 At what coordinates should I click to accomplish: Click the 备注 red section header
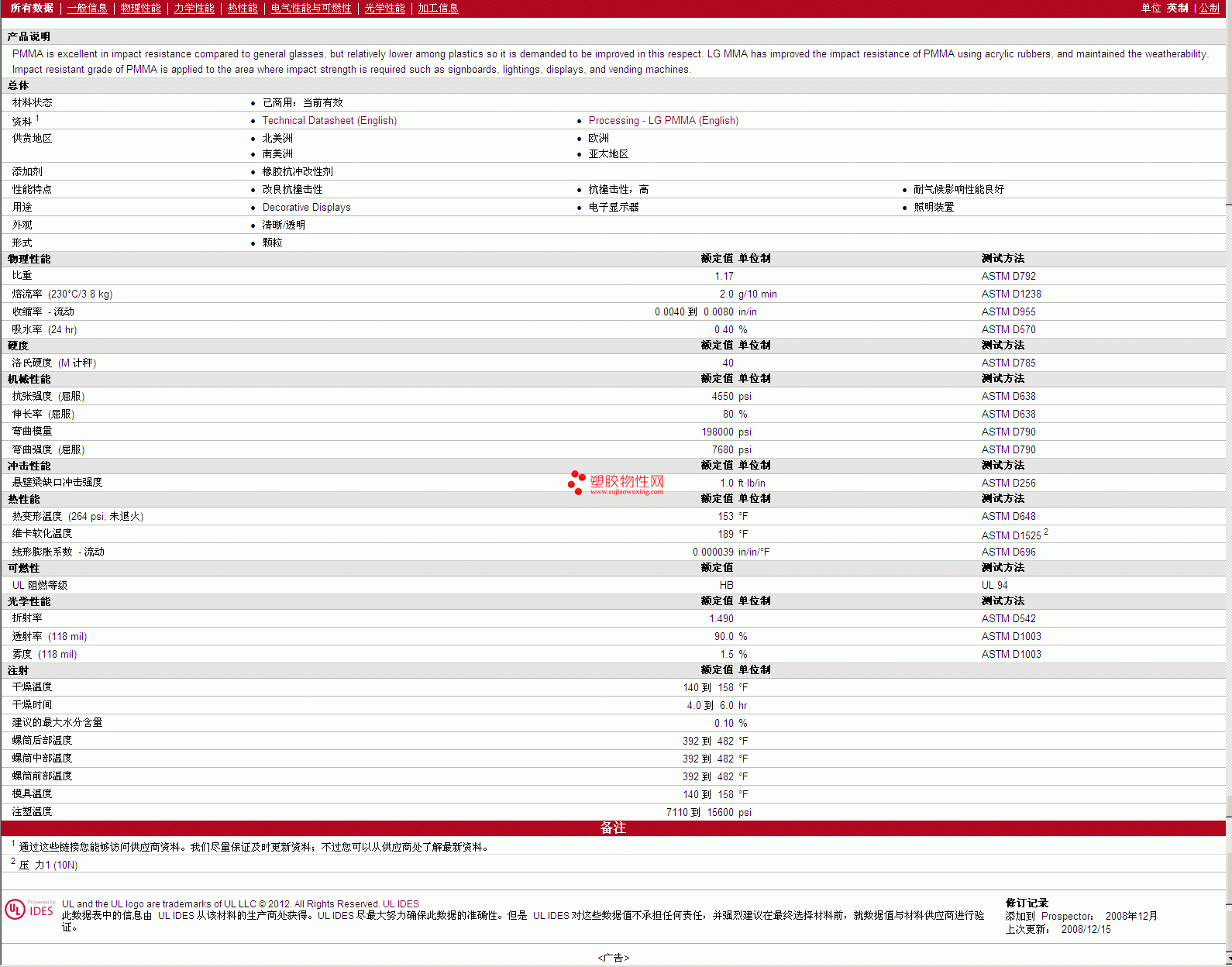(613, 828)
